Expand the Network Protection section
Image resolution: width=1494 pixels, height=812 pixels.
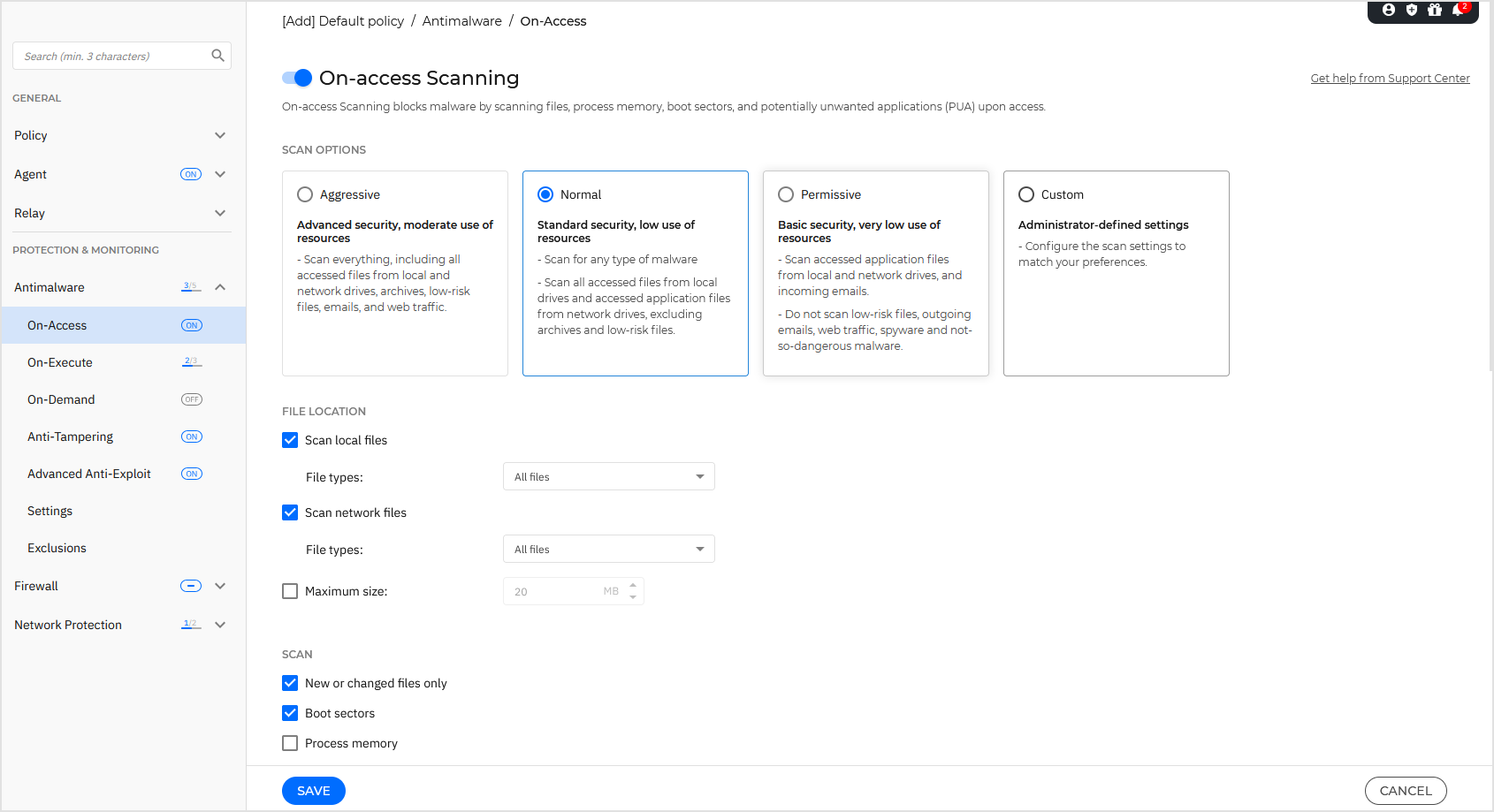[220, 625]
